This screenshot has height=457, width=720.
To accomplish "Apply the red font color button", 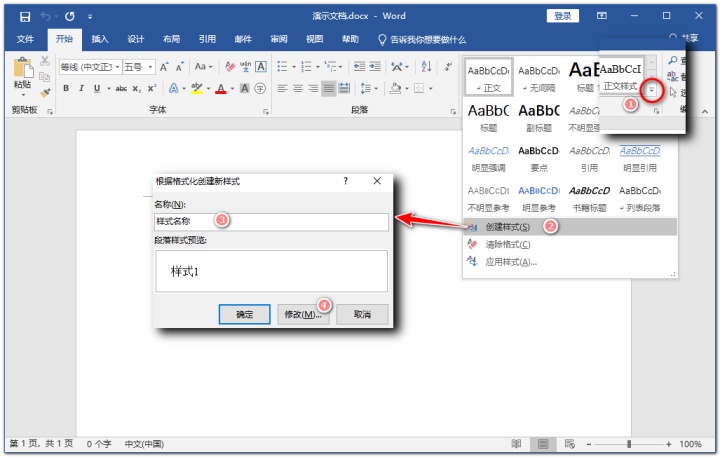I will (x=221, y=88).
